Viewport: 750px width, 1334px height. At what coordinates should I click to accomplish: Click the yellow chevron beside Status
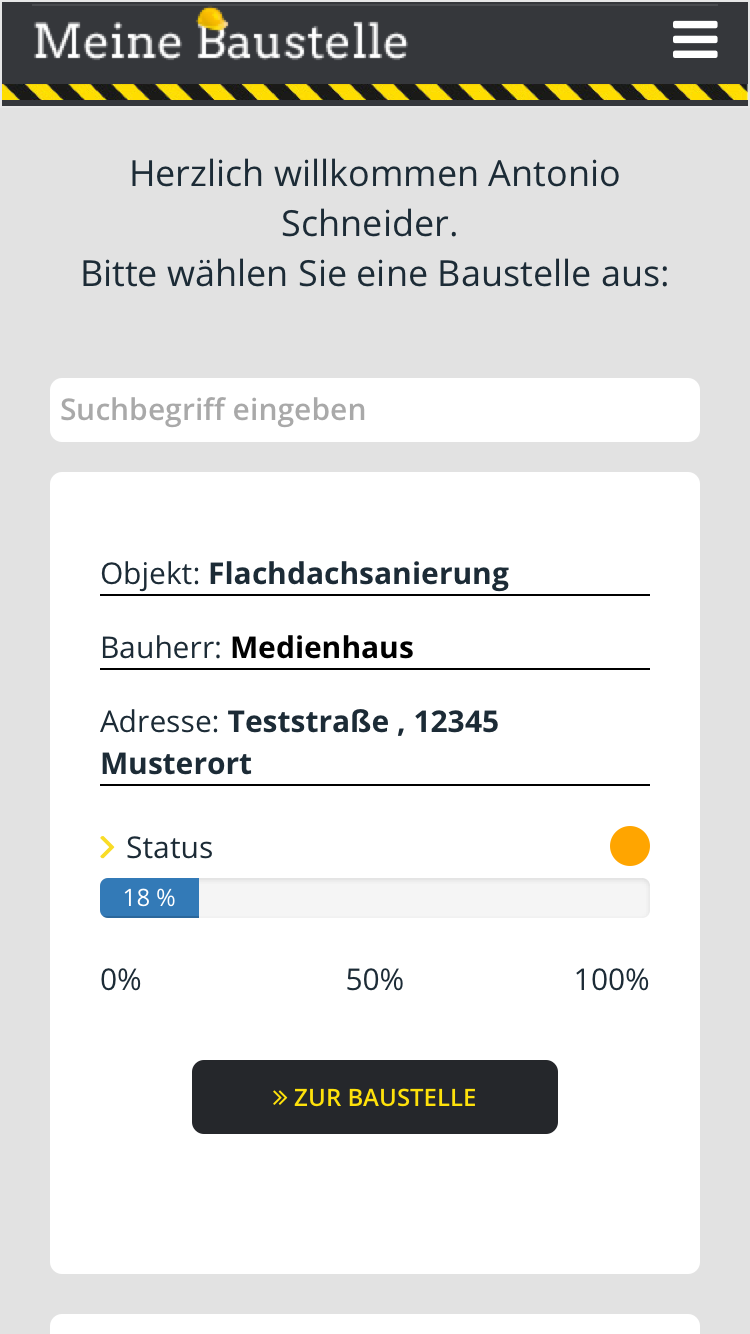click(x=108, y=847)
